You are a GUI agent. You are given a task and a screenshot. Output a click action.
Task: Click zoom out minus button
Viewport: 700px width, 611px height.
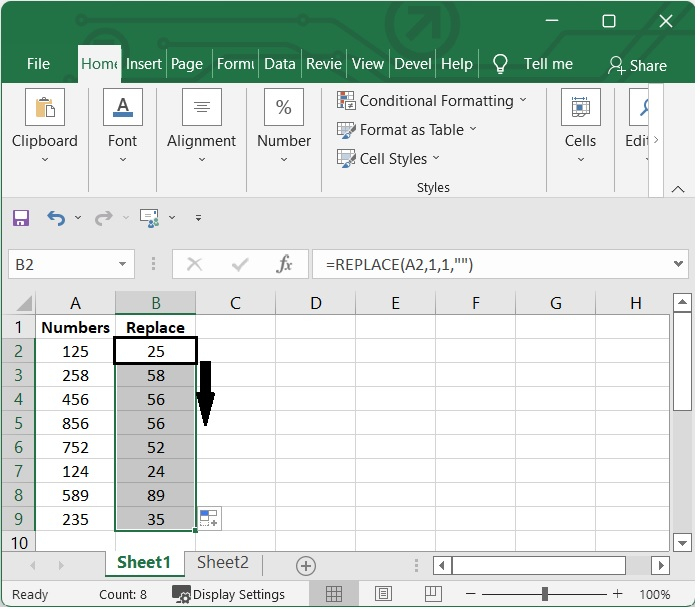470,594
